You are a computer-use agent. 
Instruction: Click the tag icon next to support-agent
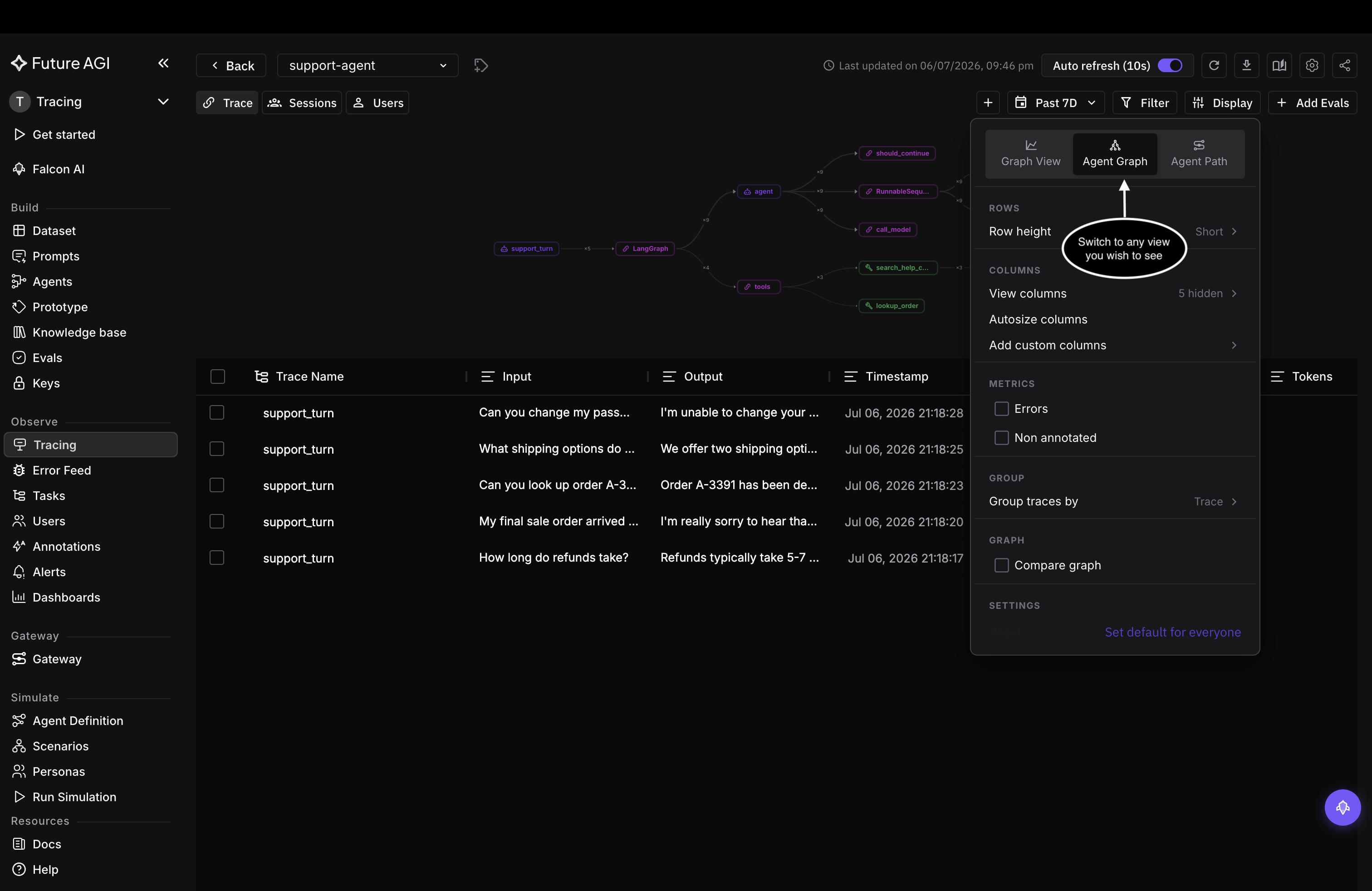pyautogui.click(x=481, y=66)
